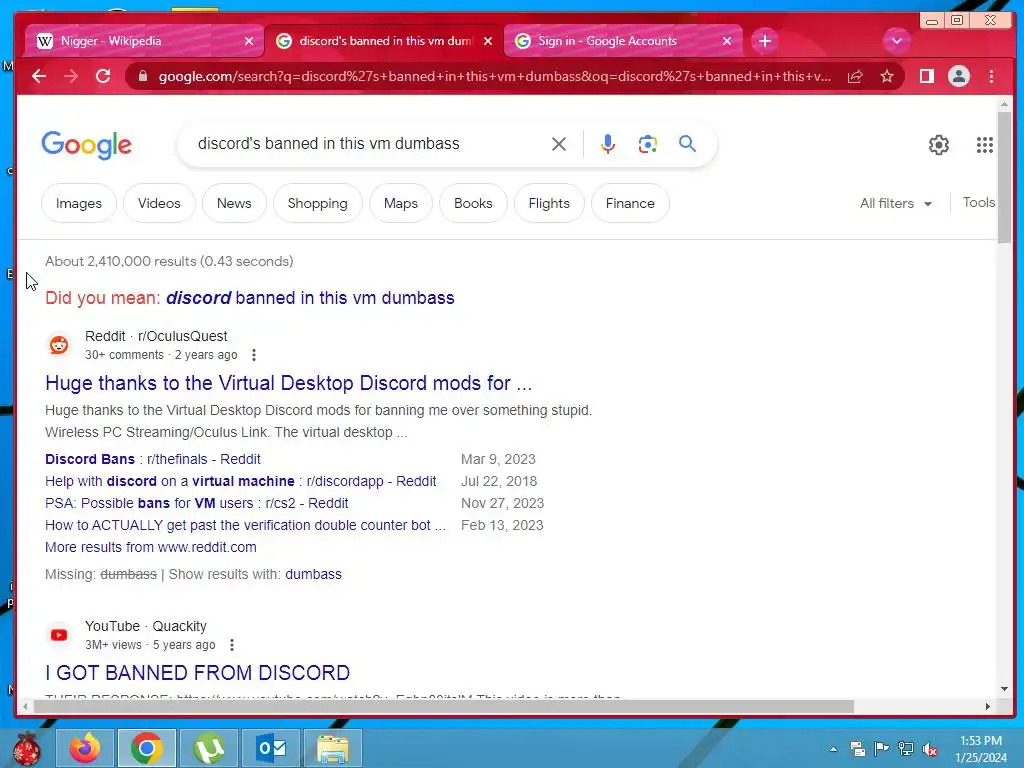Click the Reddit favicon of first result
The height and width of the screenshot is (768, 1024).
[59, 345]
